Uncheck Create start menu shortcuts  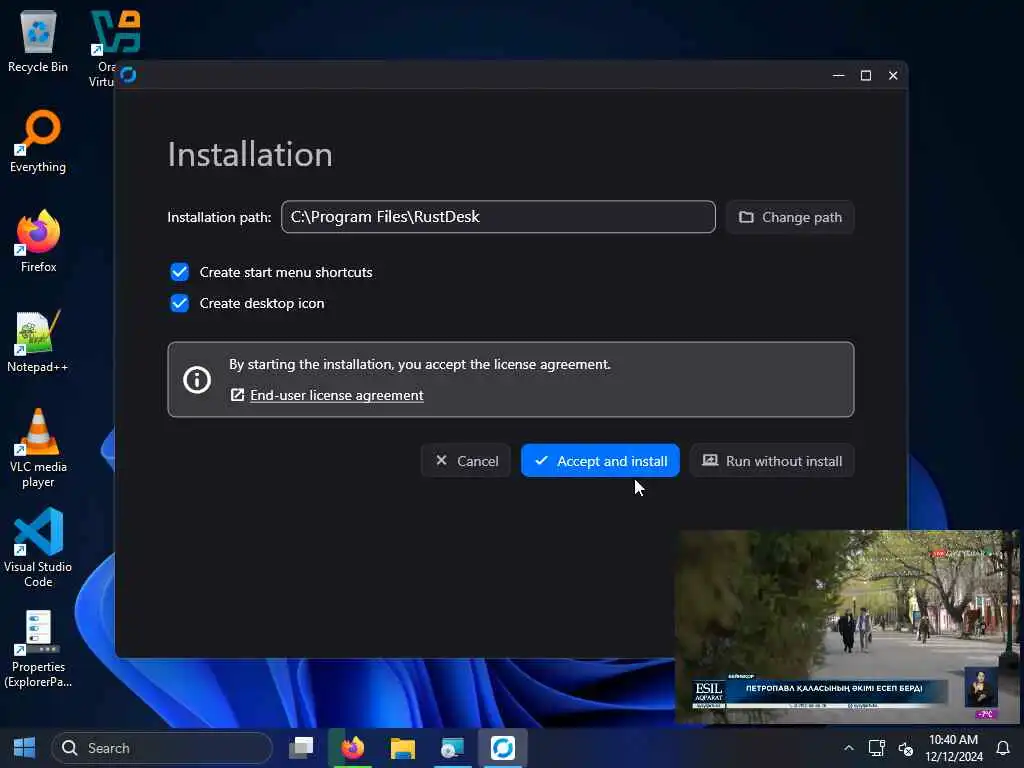(180, 272)
